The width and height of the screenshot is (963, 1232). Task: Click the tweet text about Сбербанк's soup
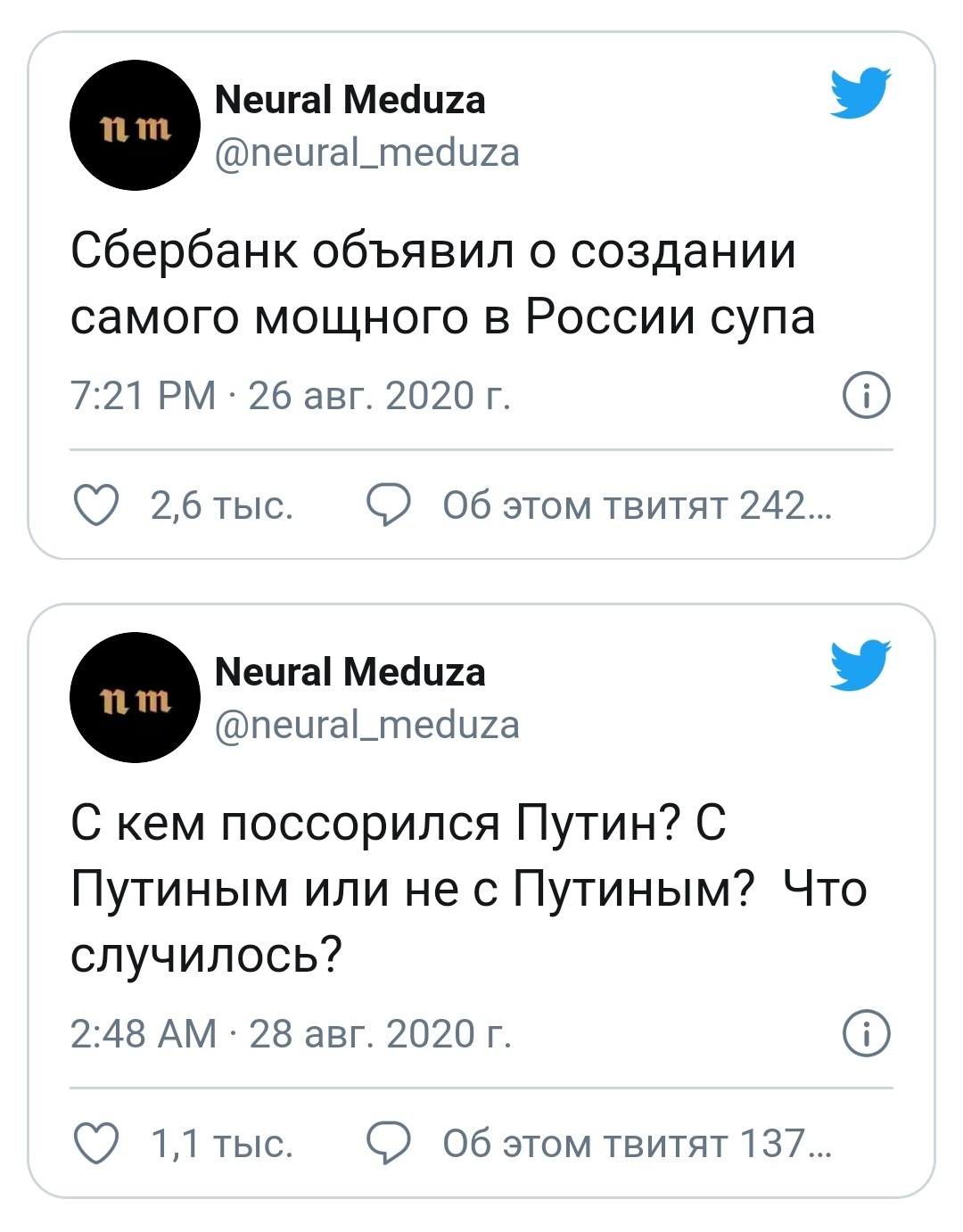pos(442,283)
